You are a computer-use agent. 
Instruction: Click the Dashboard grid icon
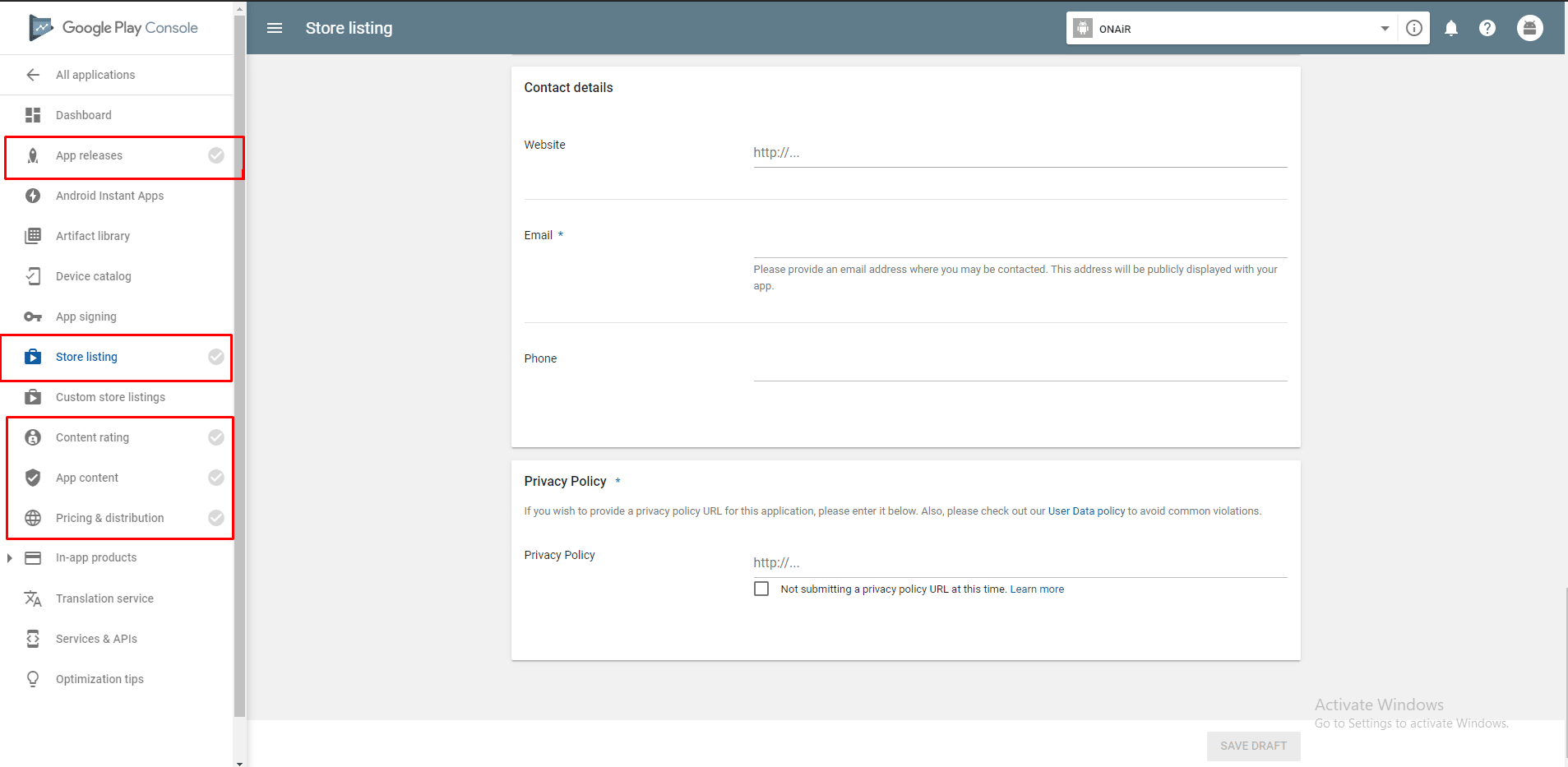click(x=33, y=115)
